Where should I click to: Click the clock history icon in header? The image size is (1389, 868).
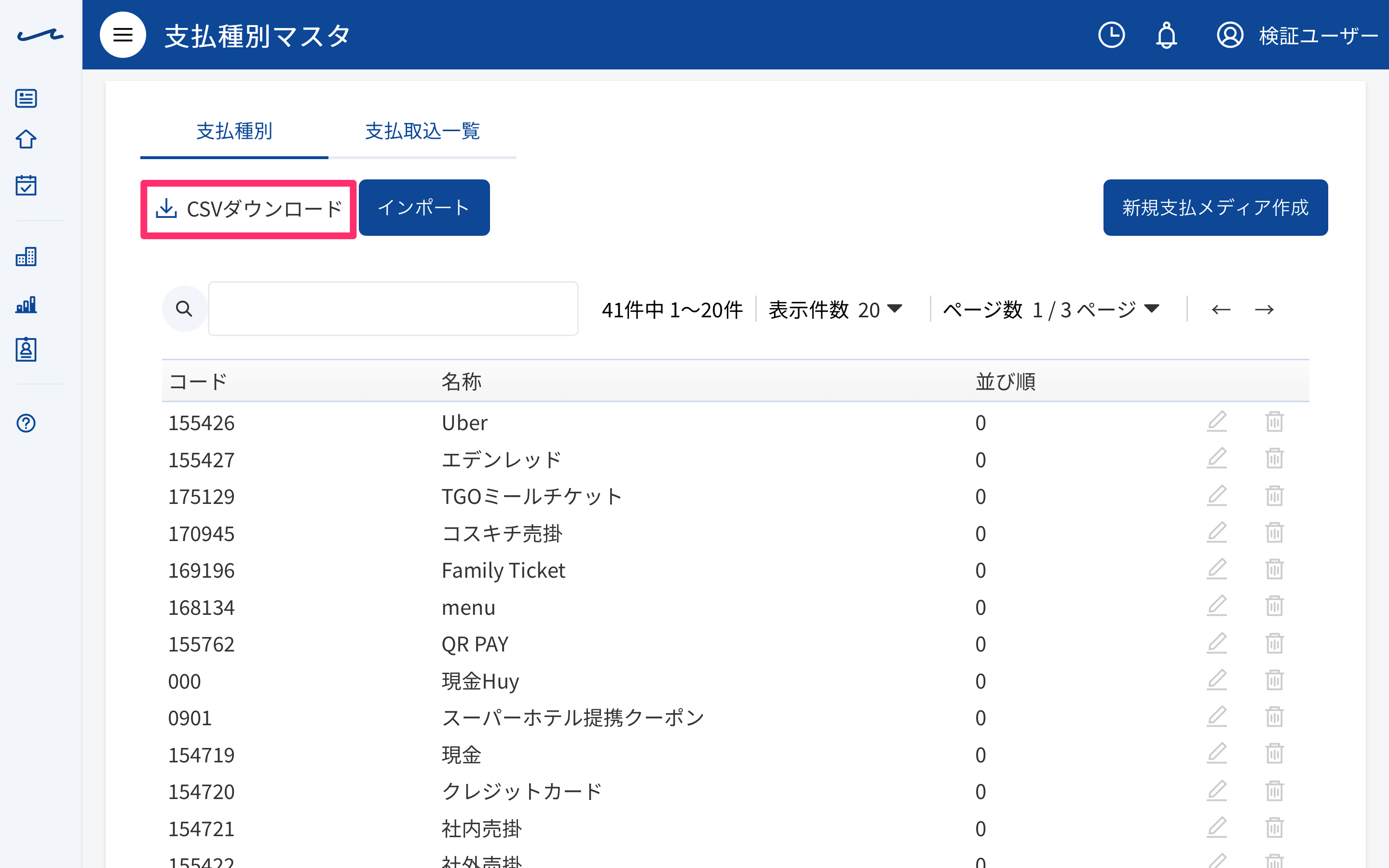[x=1111, y=35]
